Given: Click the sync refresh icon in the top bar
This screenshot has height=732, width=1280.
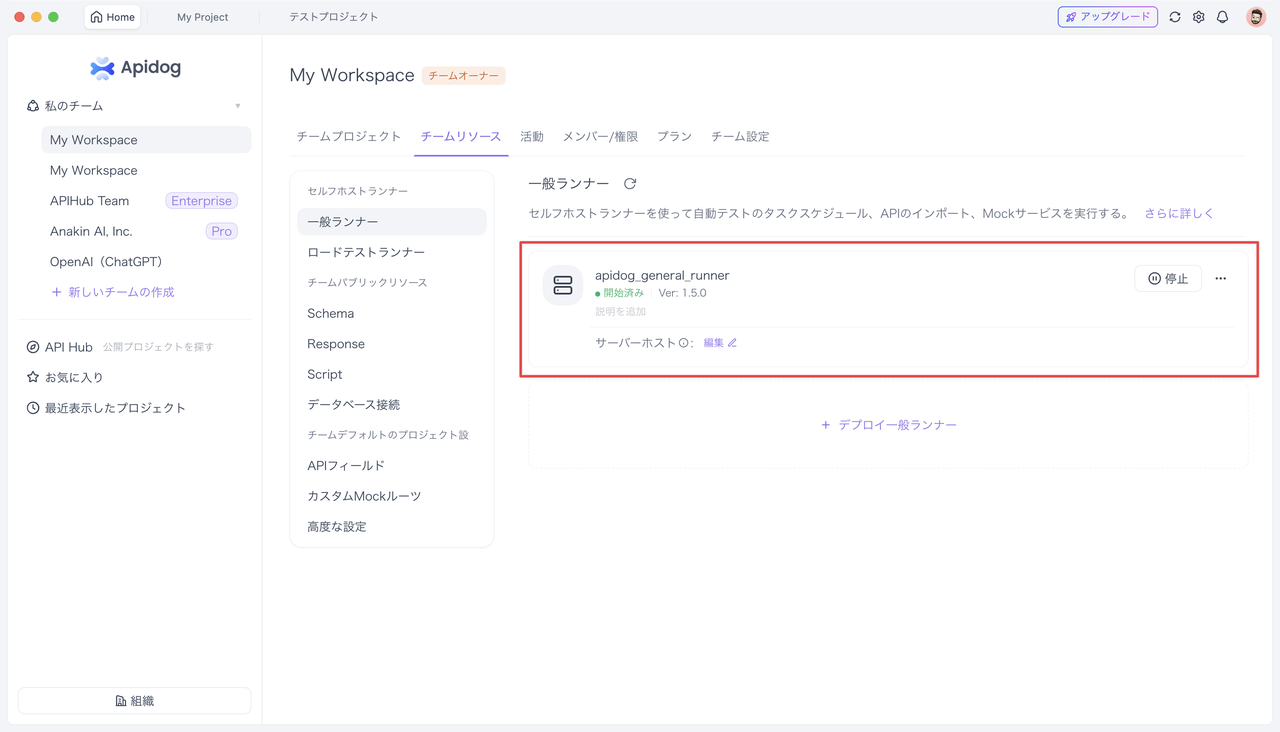Looking at the screenshot, I should 1175,17.
